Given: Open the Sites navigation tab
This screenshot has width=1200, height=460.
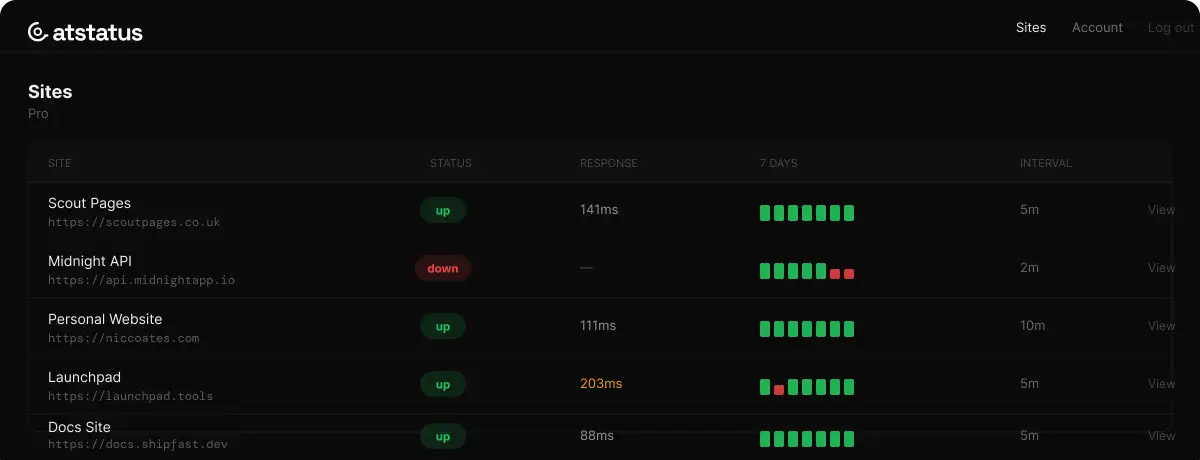Looking at the screenshot, I should [x=1031, y=28].
